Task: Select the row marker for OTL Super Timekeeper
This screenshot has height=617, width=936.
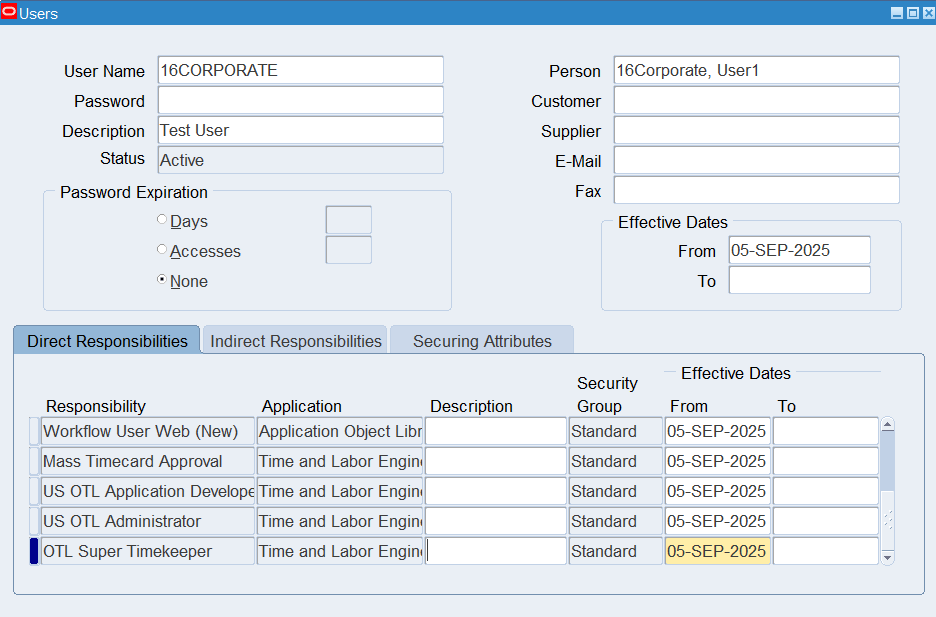Action: (x=34, y=551)
